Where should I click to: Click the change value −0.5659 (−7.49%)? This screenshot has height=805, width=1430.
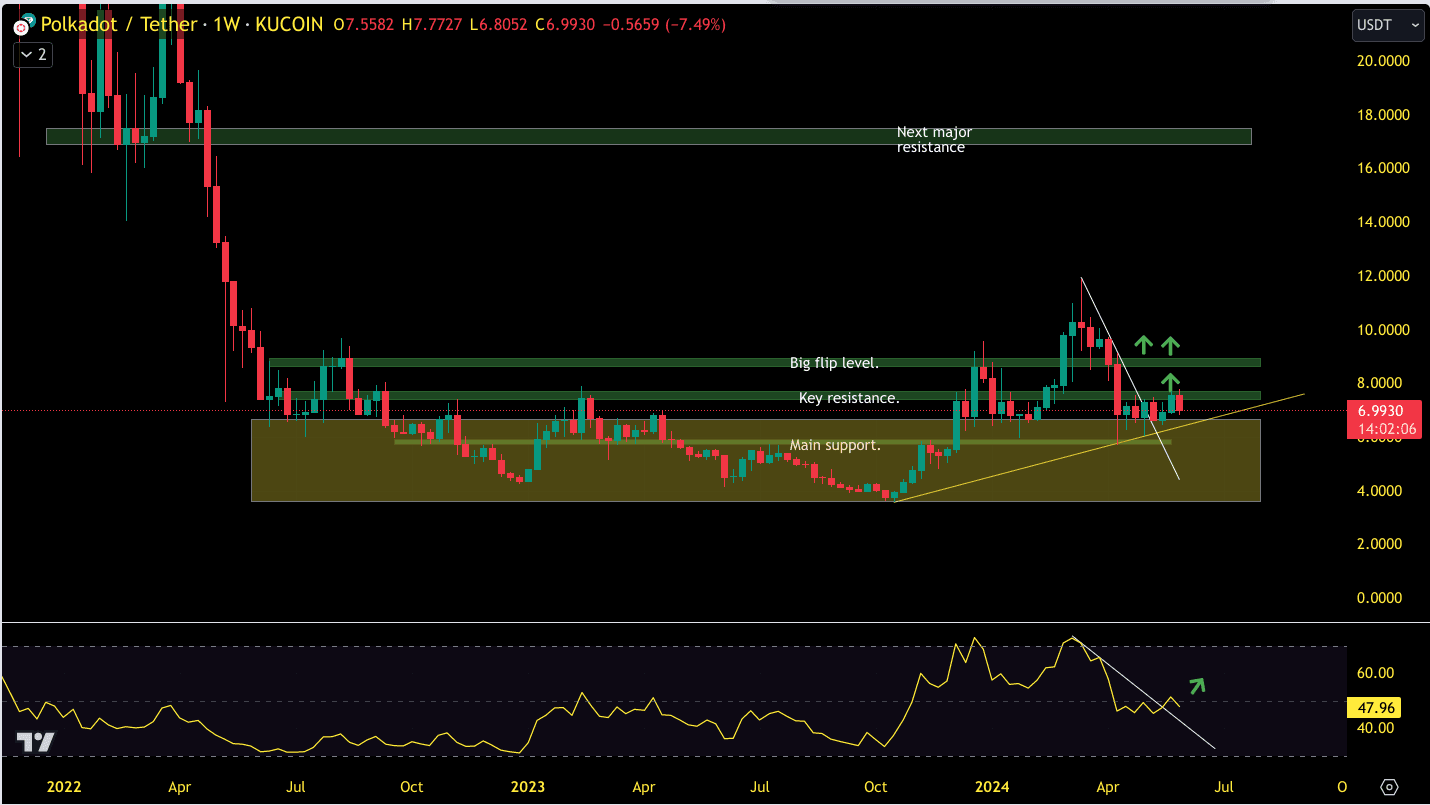pyautogui.click(x=665, y=24)
